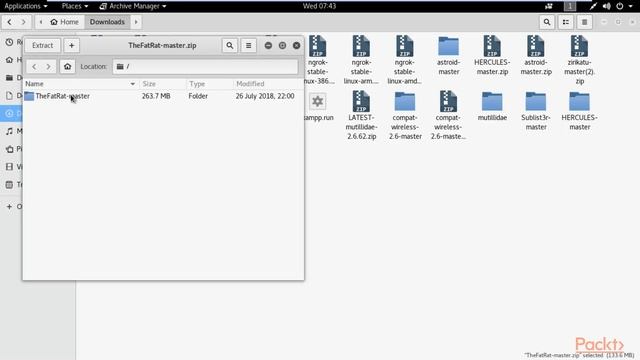Go to the archive home location

click(x=67, y=66)
